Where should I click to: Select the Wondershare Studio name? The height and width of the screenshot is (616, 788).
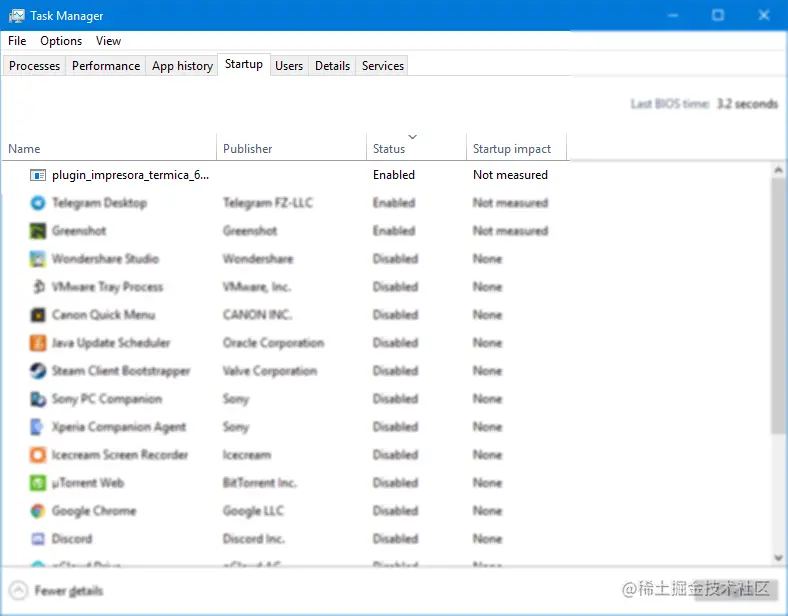click(106, 259)
